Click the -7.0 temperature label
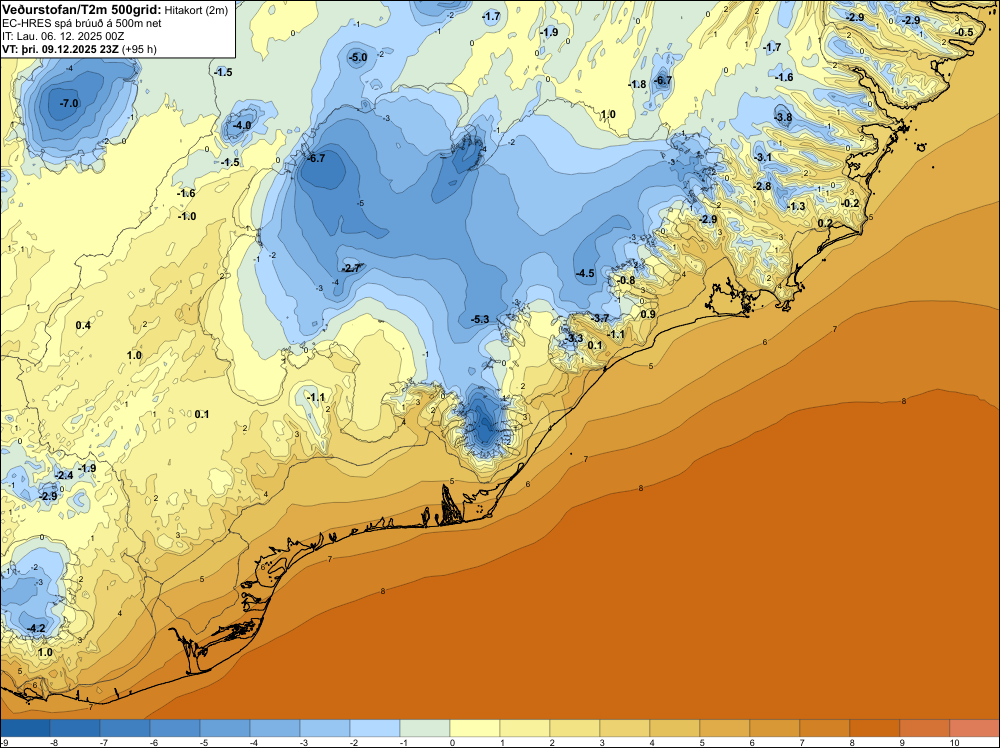Image resolution: width=1000 pixels, height=748 pixels. (x=68, y=103)
